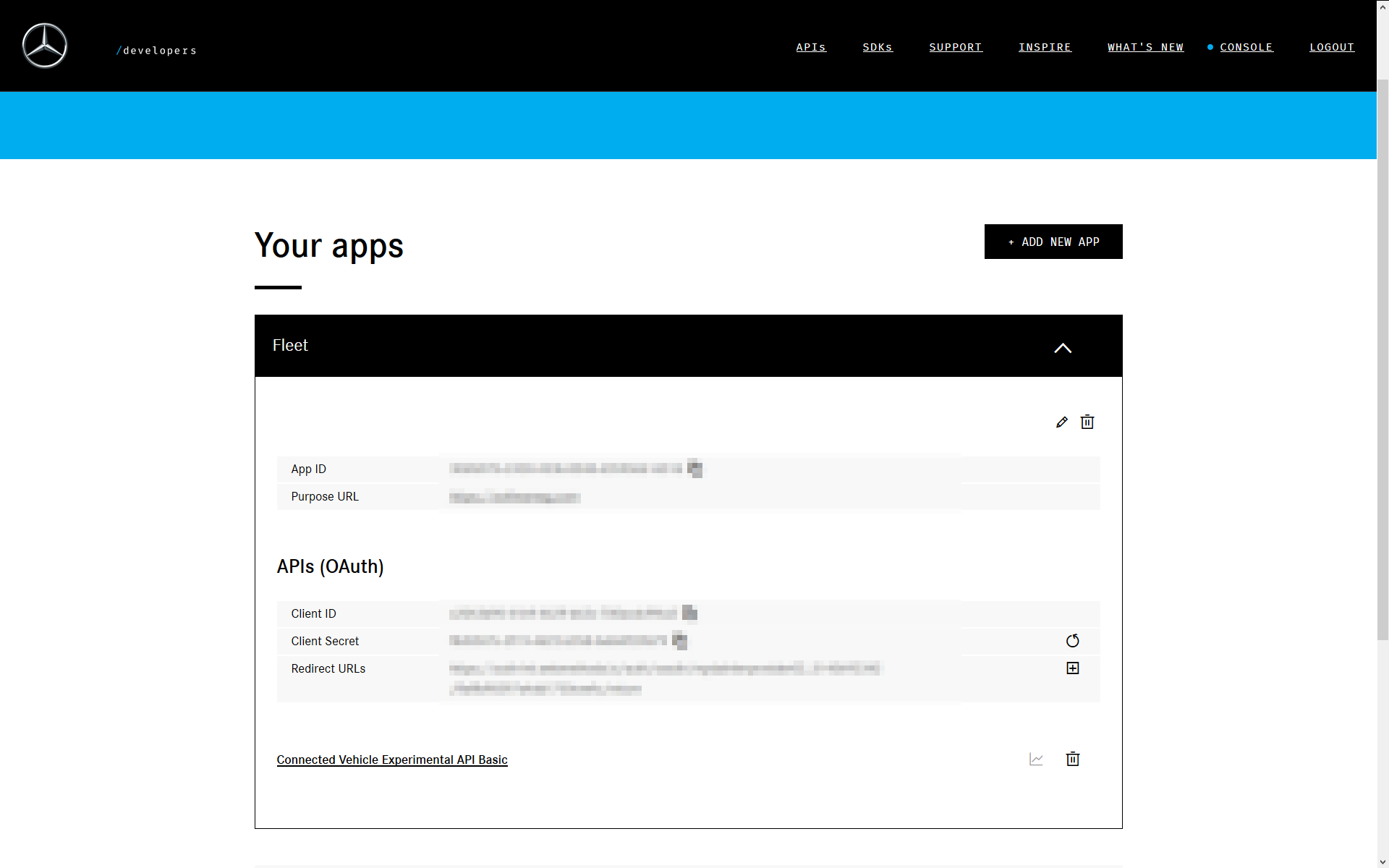Edit the Fleet app with pencil icon
This screenshot has height=868, width=1389.
[x=1061, y=422]
